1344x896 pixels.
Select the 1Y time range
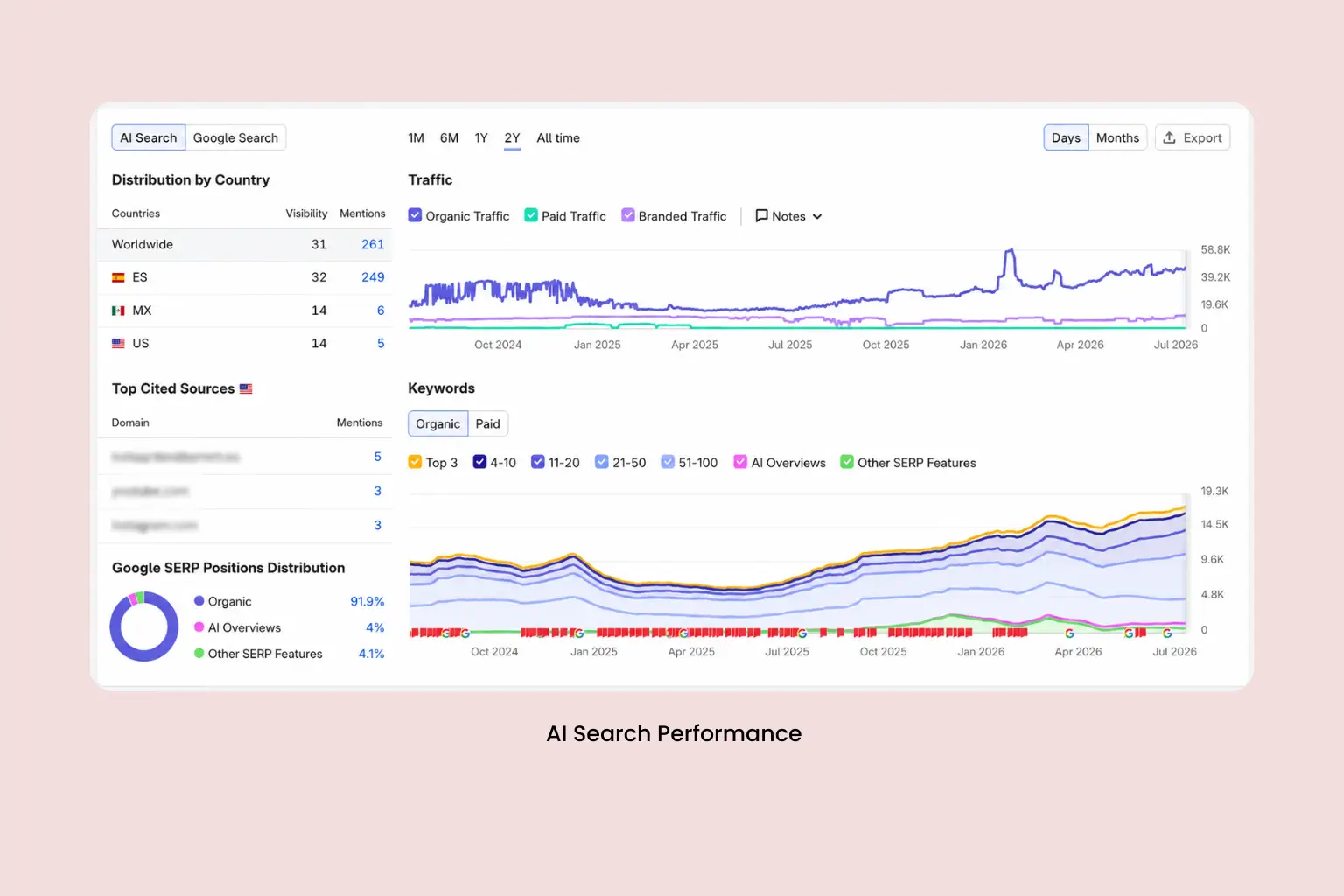click(x=481, y=137)
